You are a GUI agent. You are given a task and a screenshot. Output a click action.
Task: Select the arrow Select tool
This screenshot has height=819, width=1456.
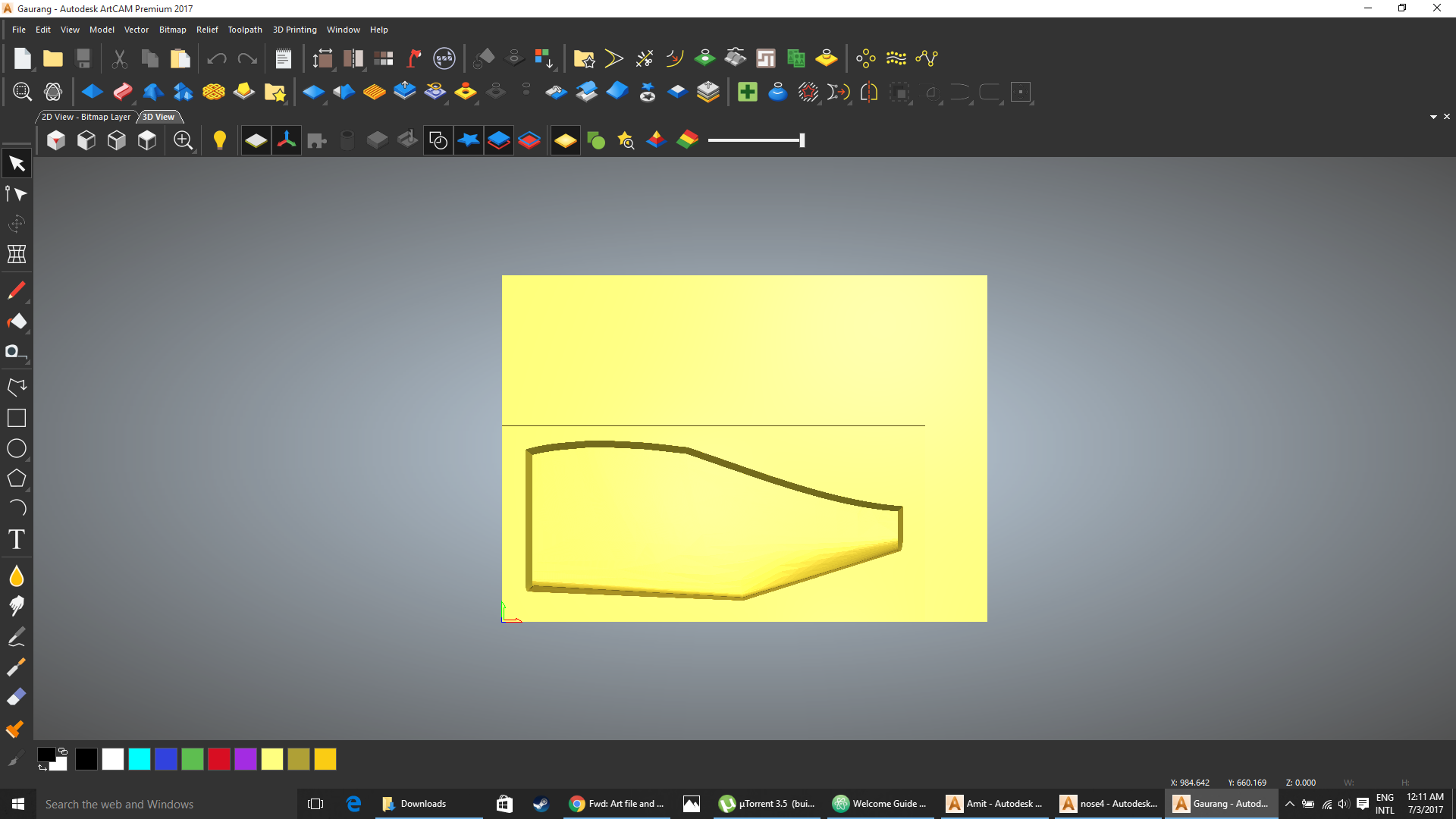click(17, 164)
